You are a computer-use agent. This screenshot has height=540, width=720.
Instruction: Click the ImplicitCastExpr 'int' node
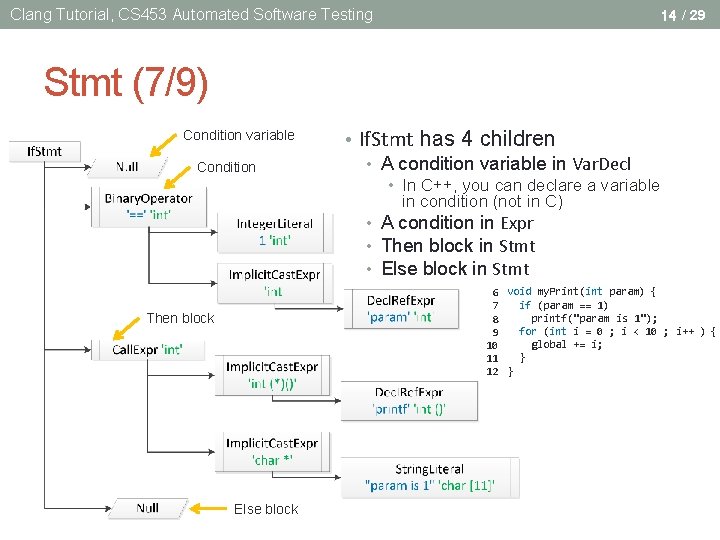[275, 283]
